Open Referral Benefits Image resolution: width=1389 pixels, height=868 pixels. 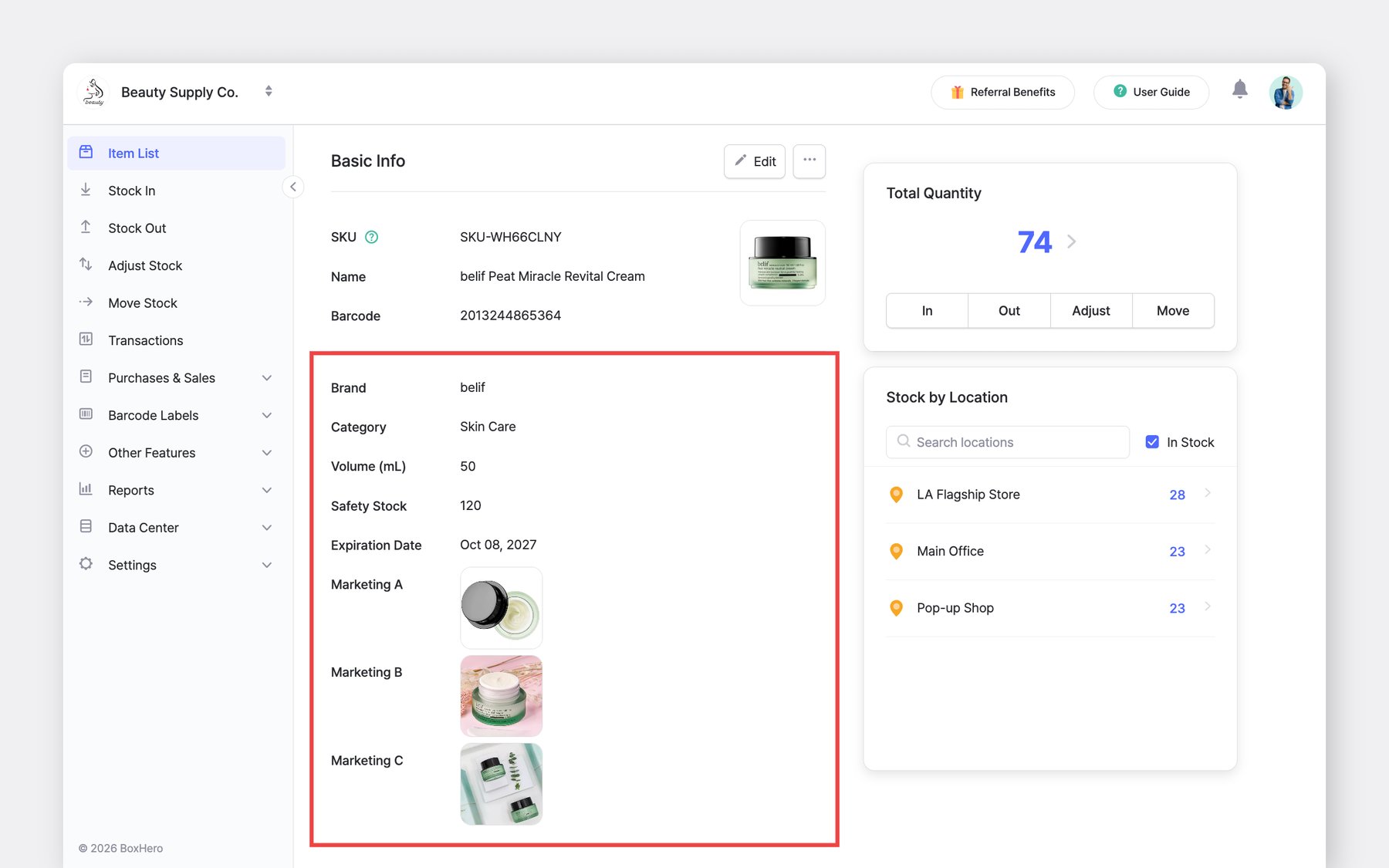tap(1002, 93)
